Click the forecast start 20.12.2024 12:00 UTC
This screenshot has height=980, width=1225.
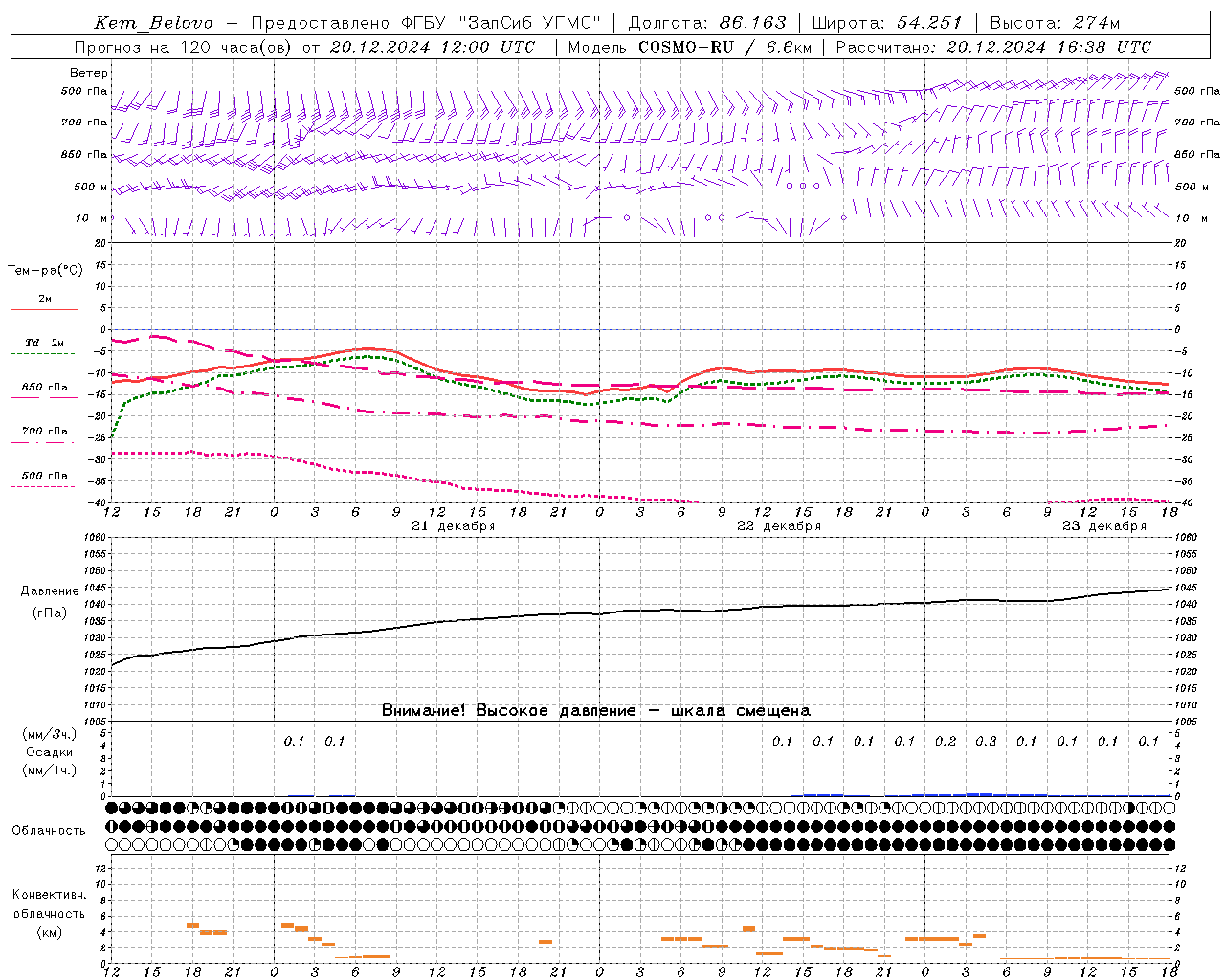(432, 47)
